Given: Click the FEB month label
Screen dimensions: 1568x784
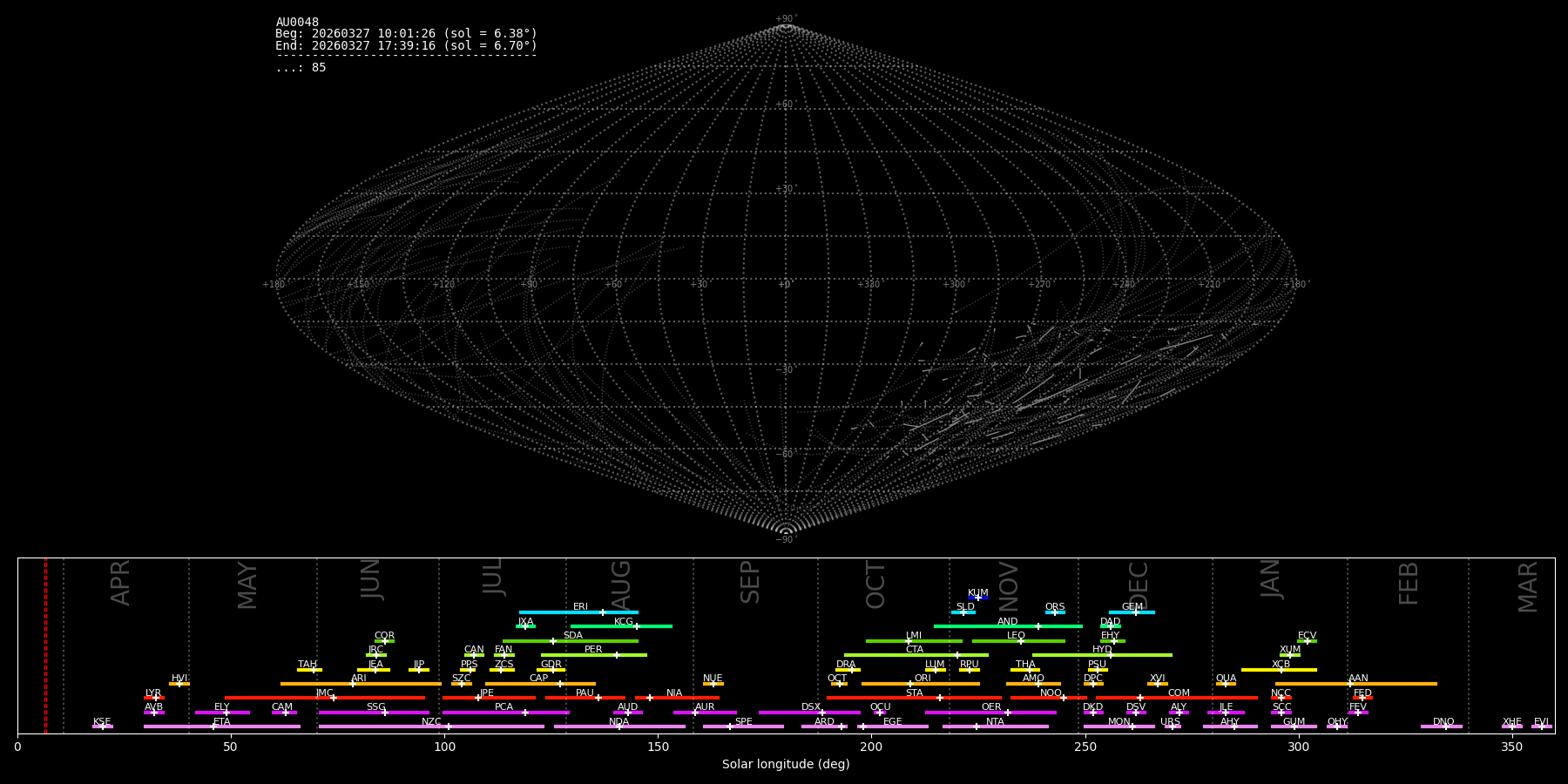Looking at the screenshot, I should click(x=1409, y=584).
